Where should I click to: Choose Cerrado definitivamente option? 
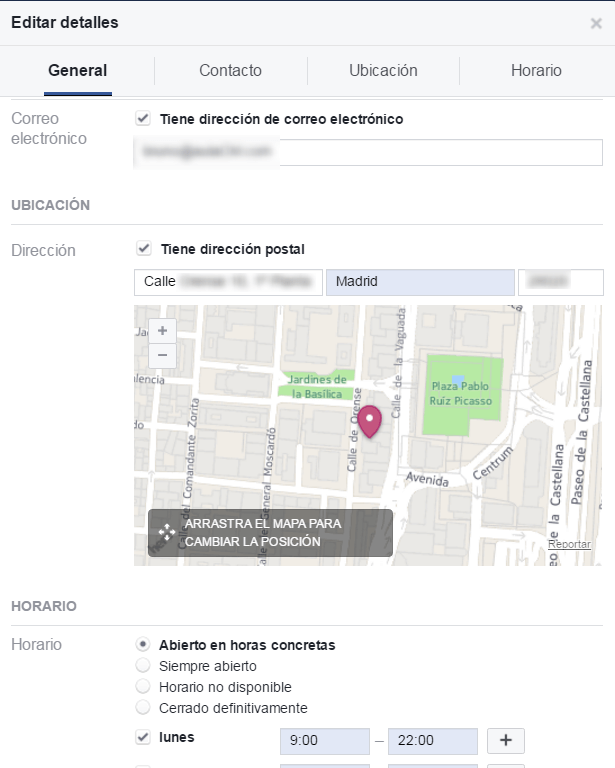click(x=143, y=707)
